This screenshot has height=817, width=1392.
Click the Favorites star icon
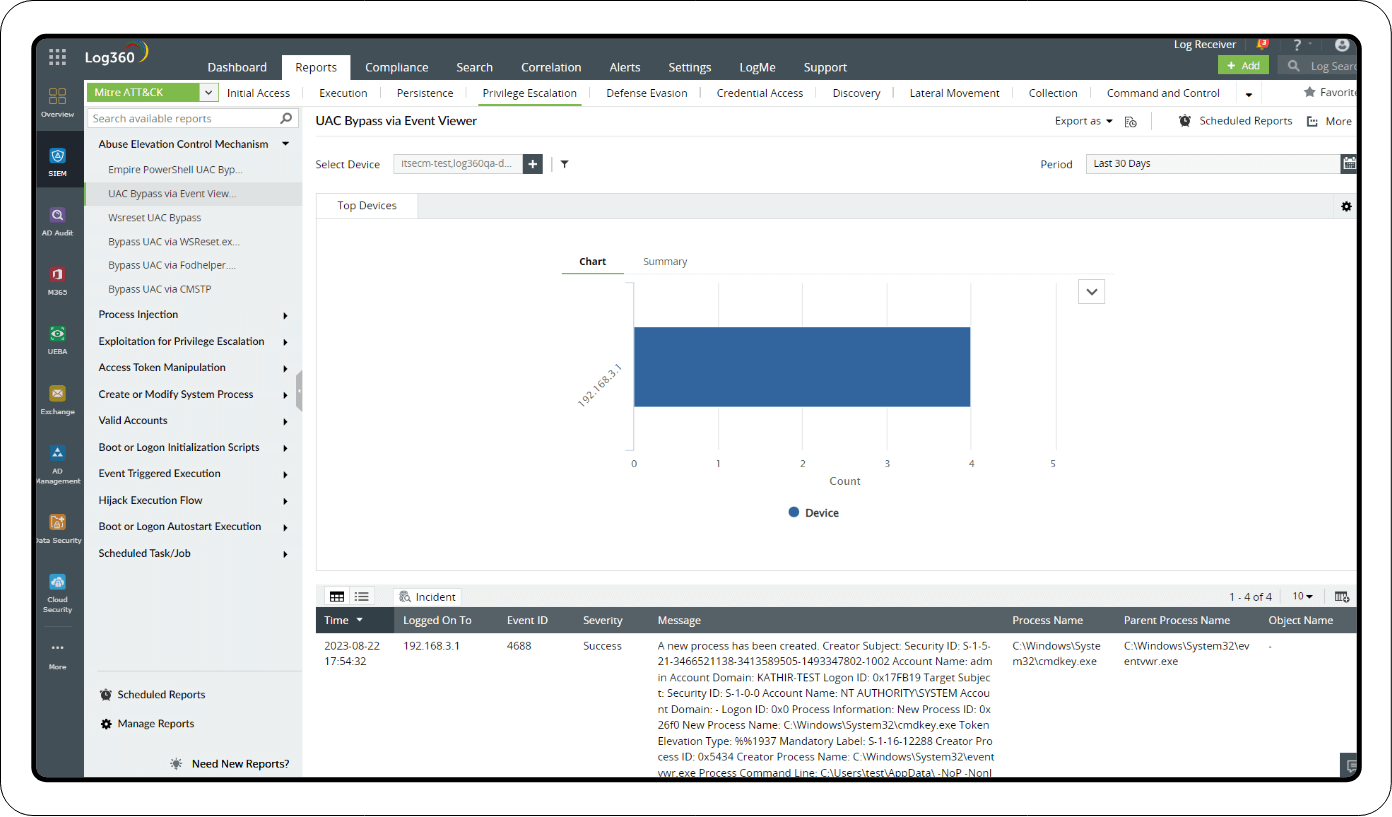click(1309, 92)
